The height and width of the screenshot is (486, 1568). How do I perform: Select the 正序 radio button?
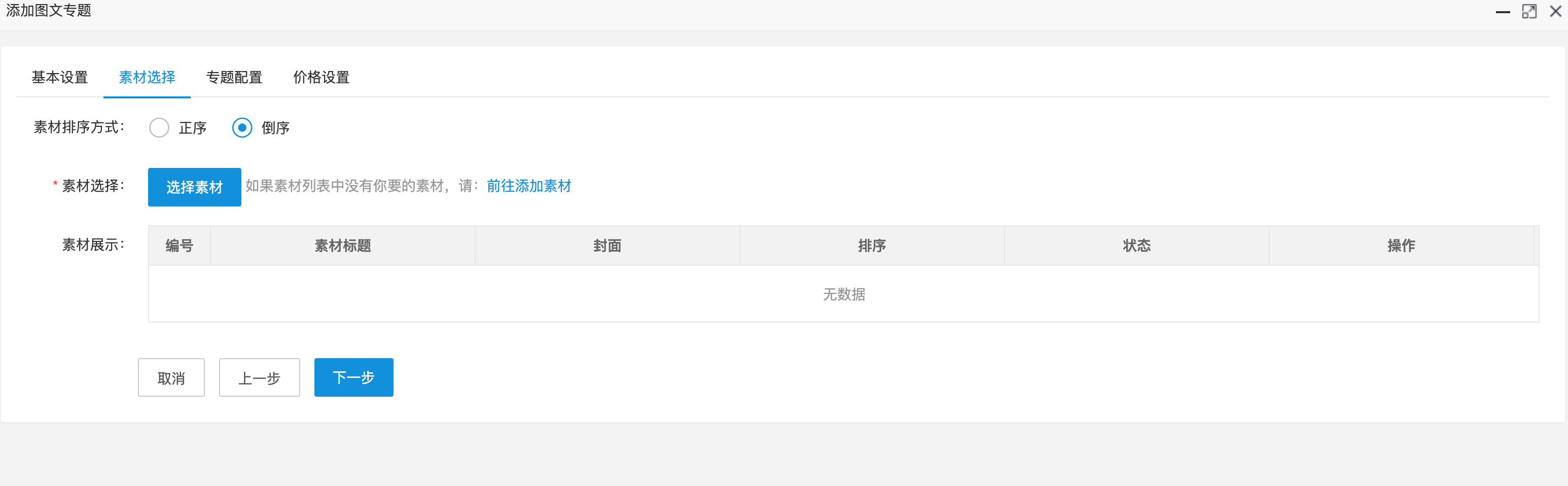click(x=159, y=127)
